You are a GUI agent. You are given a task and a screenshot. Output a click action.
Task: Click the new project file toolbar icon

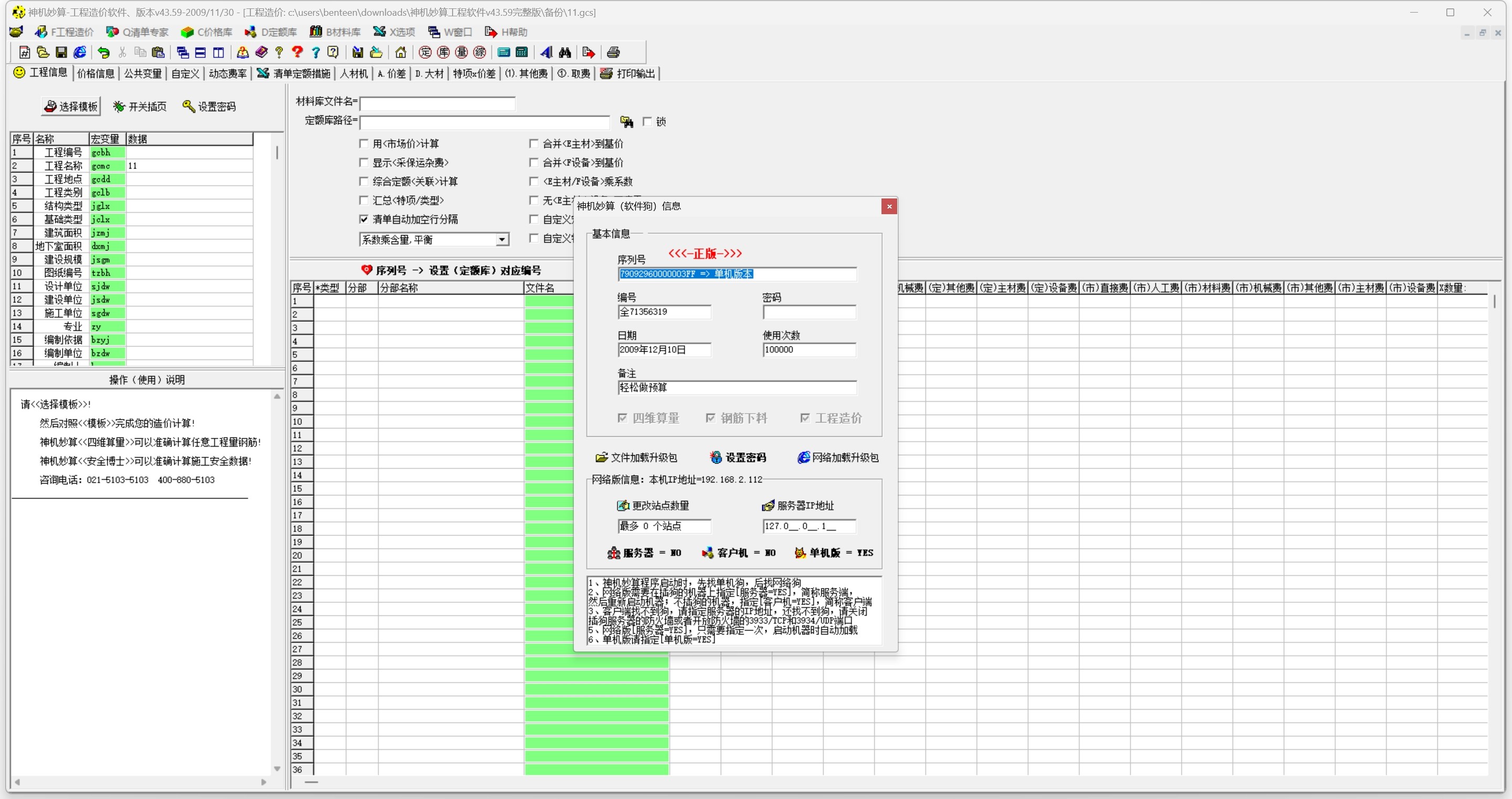[x=25, y=52]
